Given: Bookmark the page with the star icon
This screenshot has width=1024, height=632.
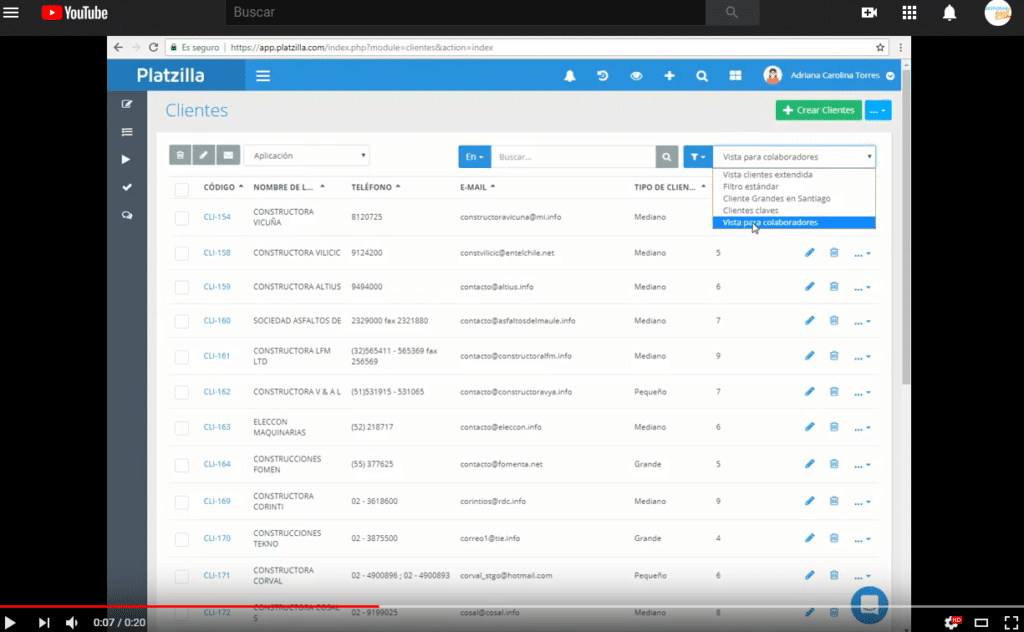Looking at the screenshot, I should [x=880, y=47].
